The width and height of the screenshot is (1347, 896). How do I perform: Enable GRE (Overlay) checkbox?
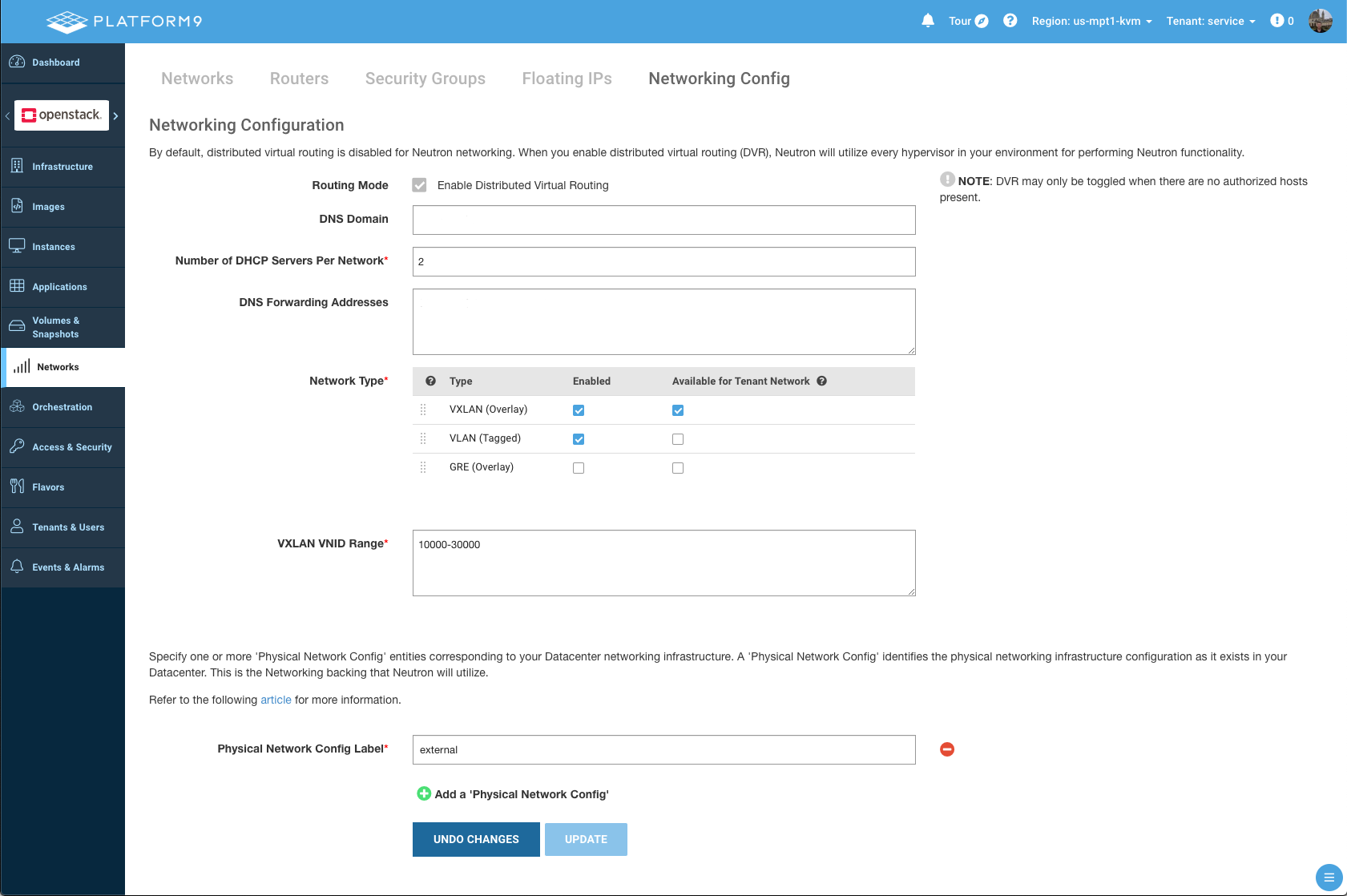coord(579,468)
